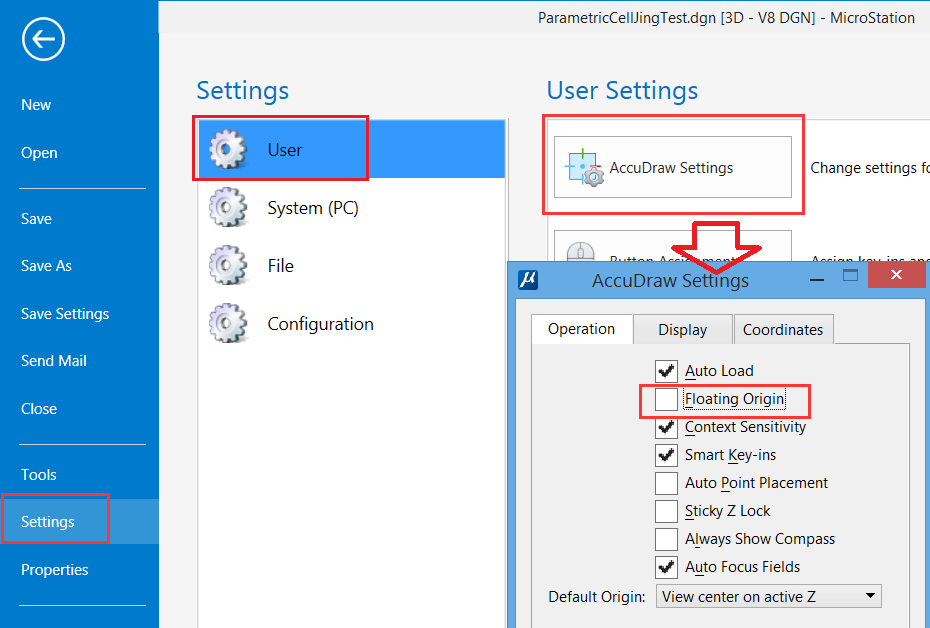The width and height of the screenshot is (930, 628).
Task: Enable the Floating Origin checkbox
Action: pyautogui.click(x=666, y=399)
